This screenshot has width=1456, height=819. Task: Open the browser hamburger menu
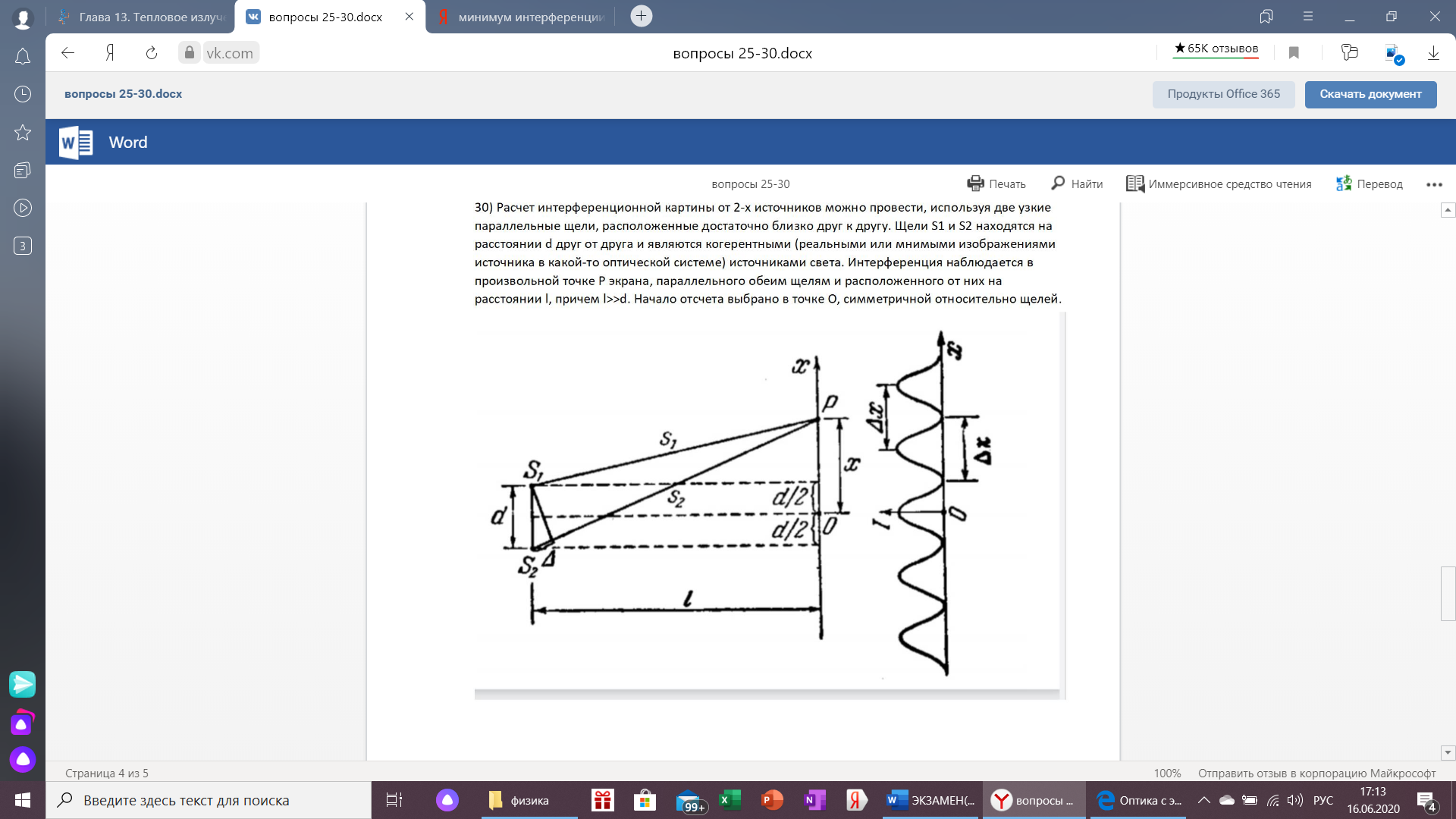pos(1307,16)
